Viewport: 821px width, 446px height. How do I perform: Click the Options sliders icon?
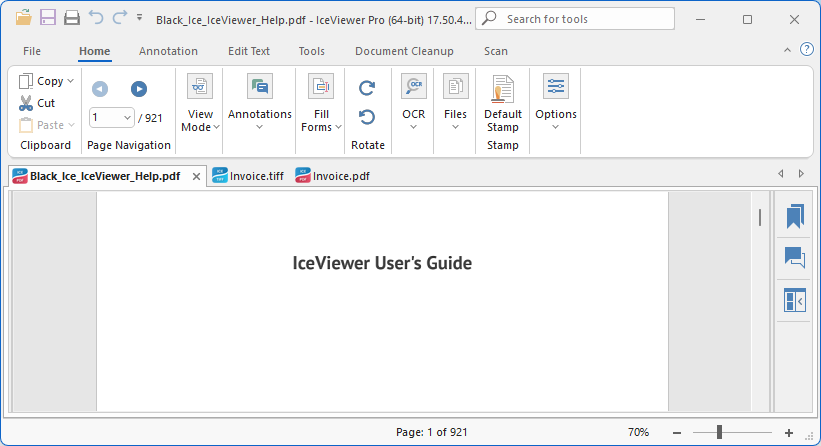point(556,86)
